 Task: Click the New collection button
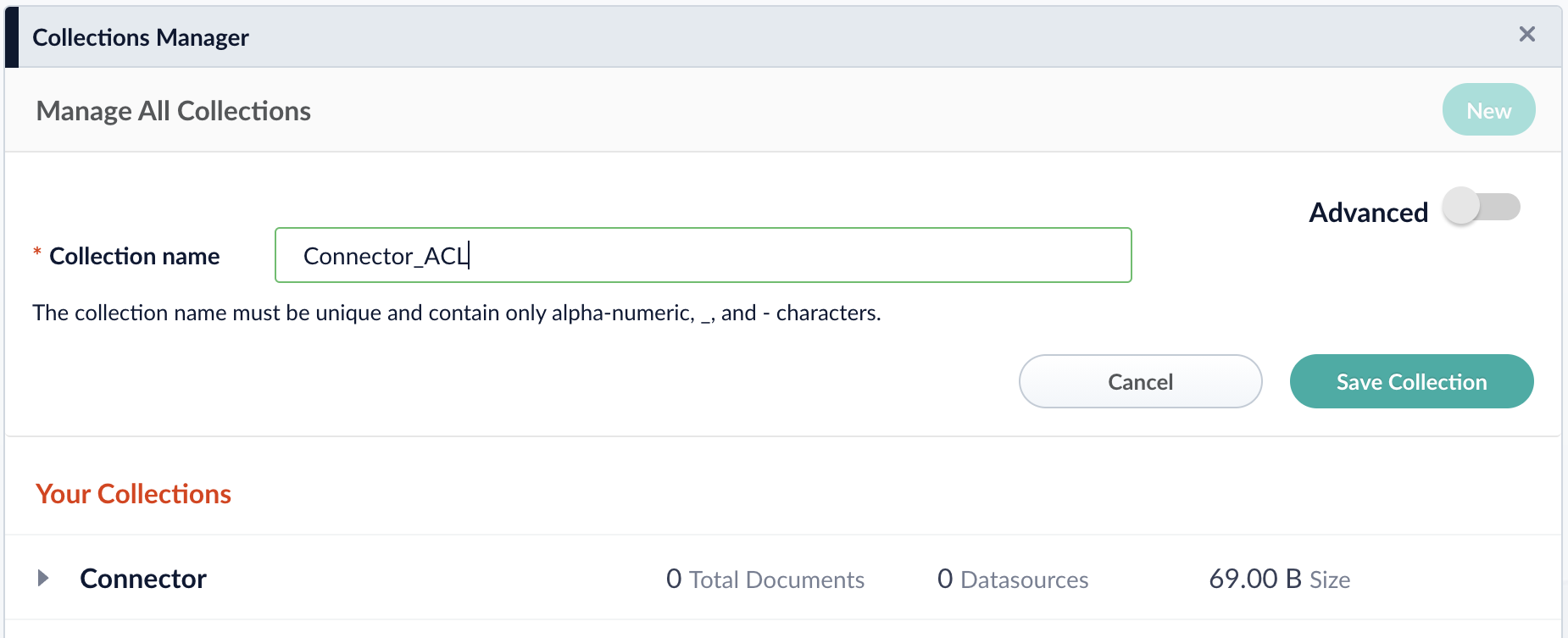(x=1488, y=110)
